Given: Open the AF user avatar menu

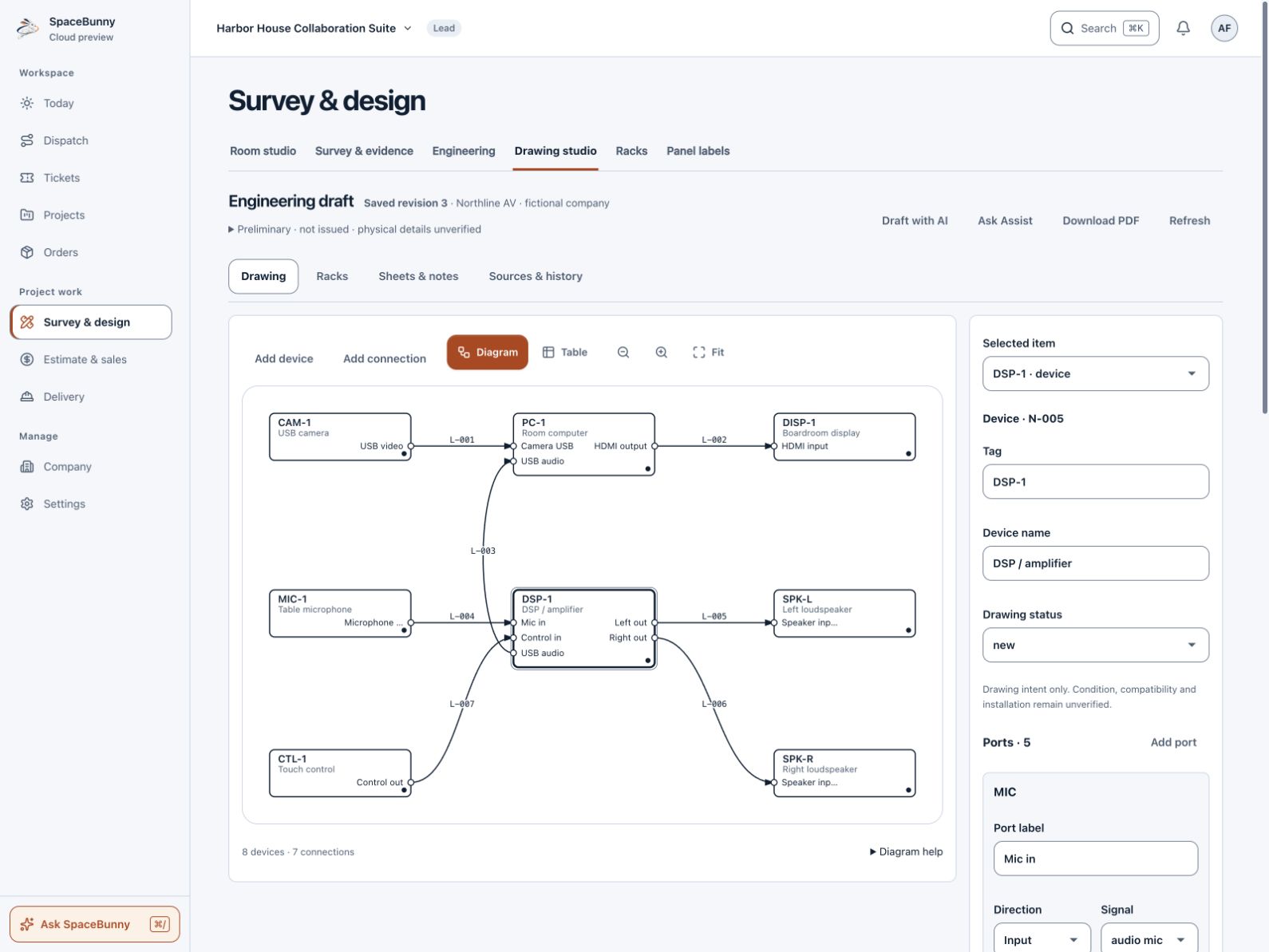Looking at the screenshot, I should pos(1224,28).
